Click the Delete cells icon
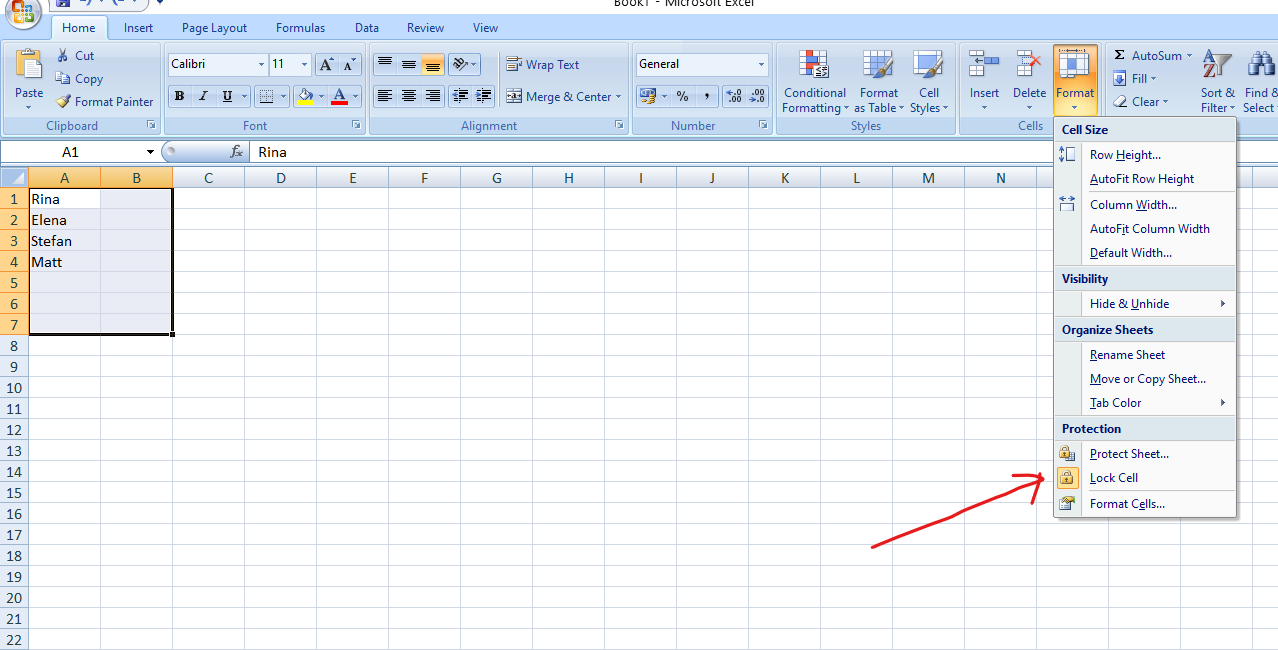The image size is (1278, 650). 1029,66
